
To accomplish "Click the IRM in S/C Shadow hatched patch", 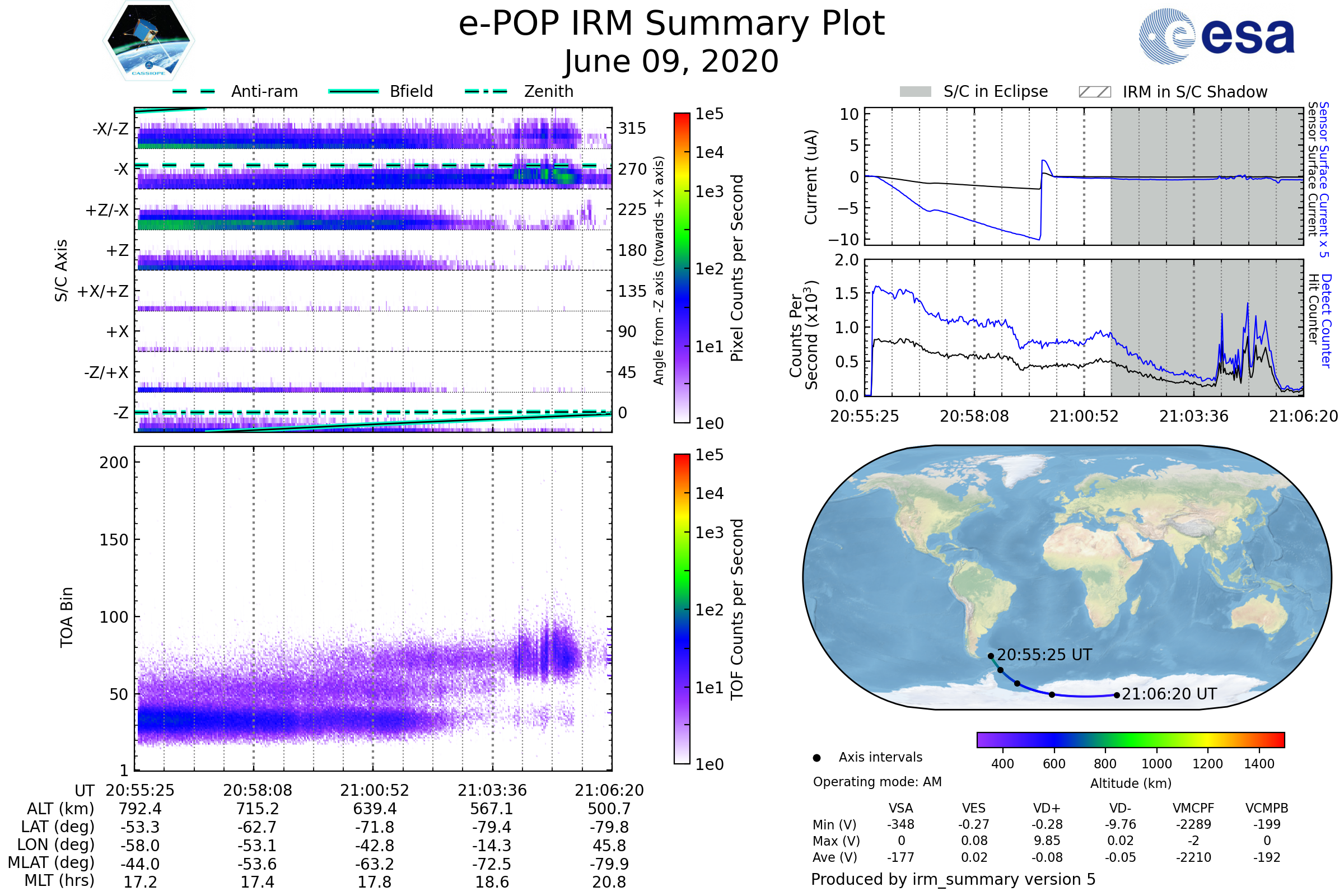I will tap(1094, 92).
